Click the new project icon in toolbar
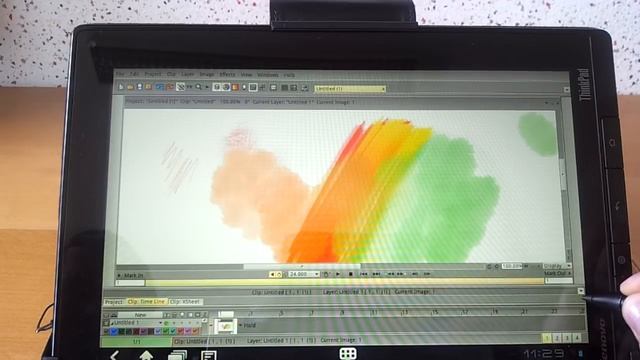The width and height of the screenshot is (640, 360). pyautogui.click(x=121, y=87)
